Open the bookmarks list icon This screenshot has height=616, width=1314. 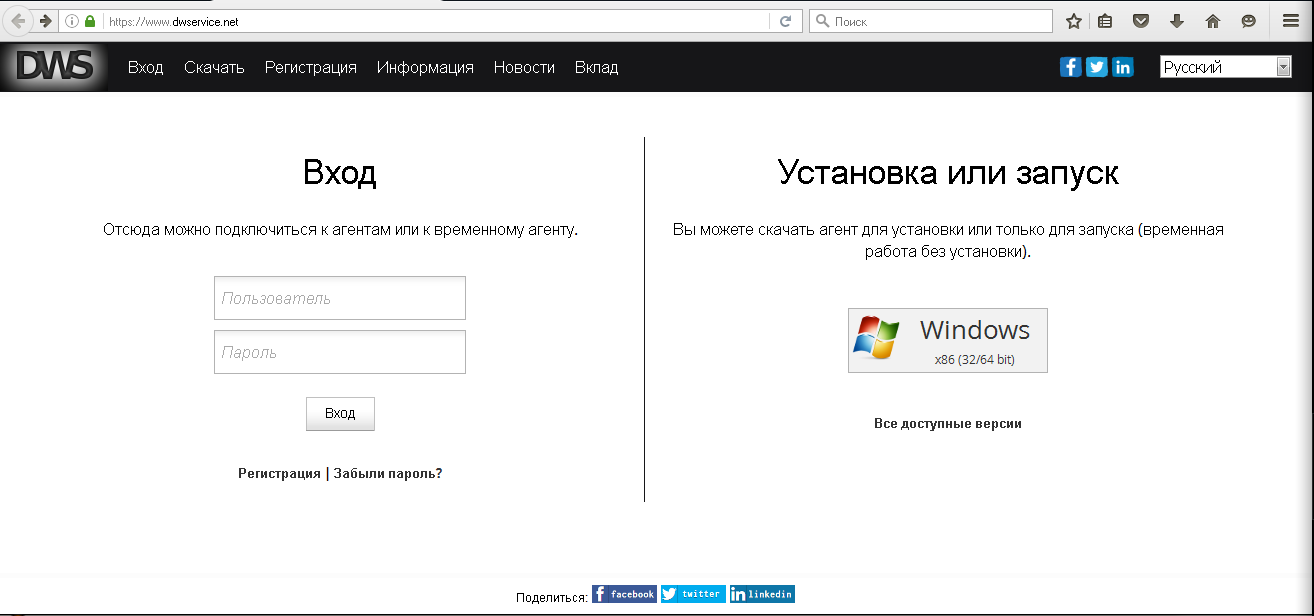point(1105,21)
